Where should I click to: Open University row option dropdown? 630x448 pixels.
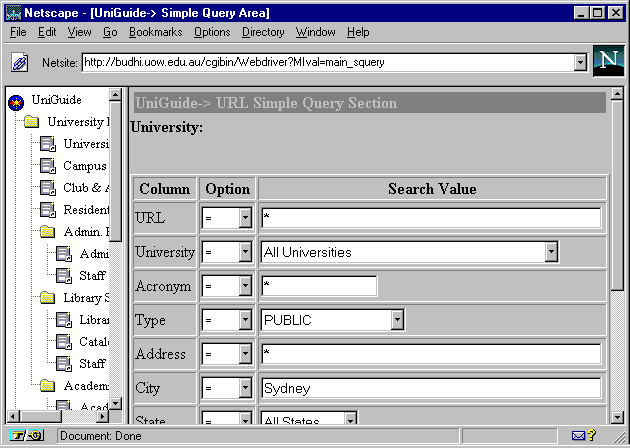(x=245, y=252)
